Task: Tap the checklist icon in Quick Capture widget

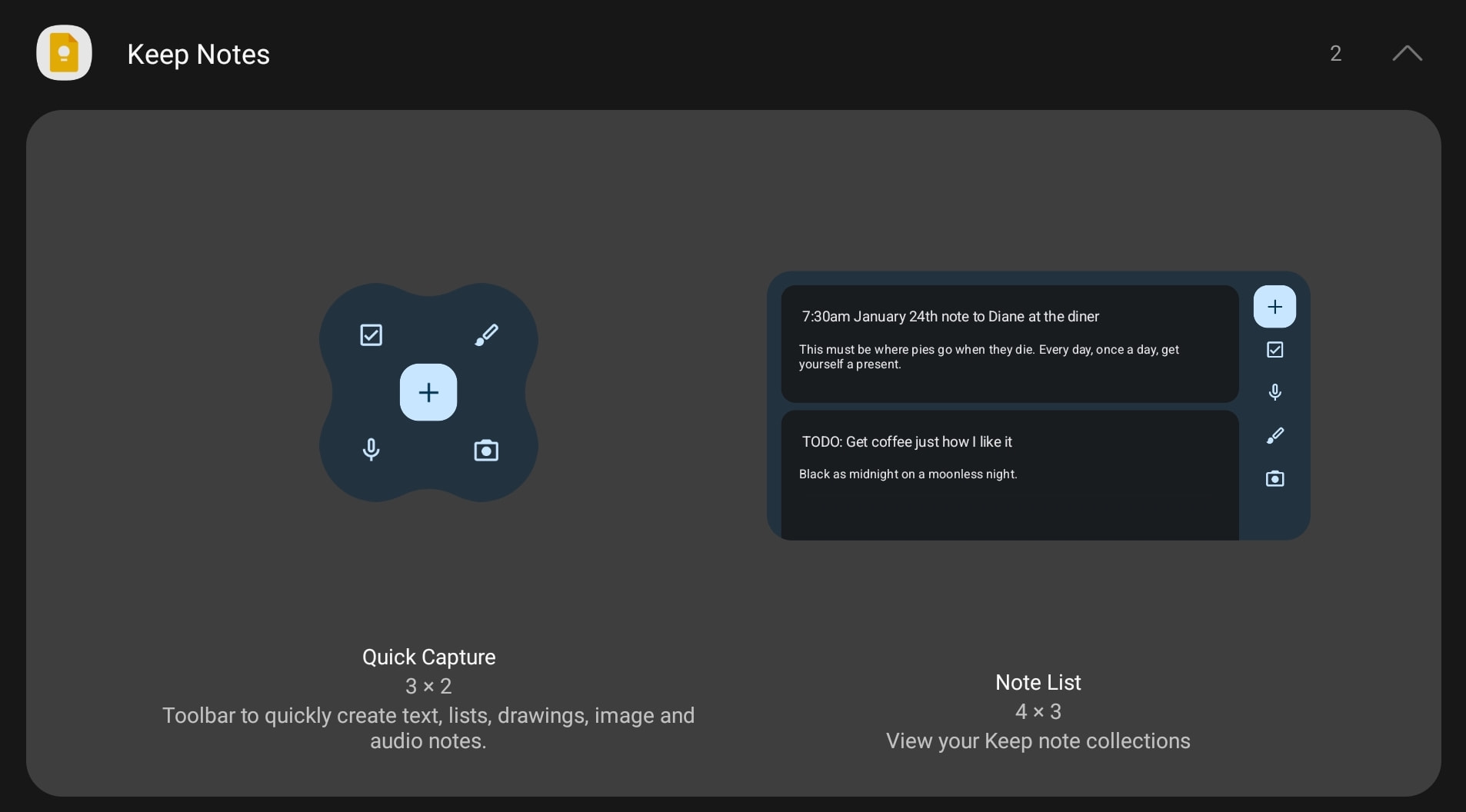Action: tap(371, 335)
